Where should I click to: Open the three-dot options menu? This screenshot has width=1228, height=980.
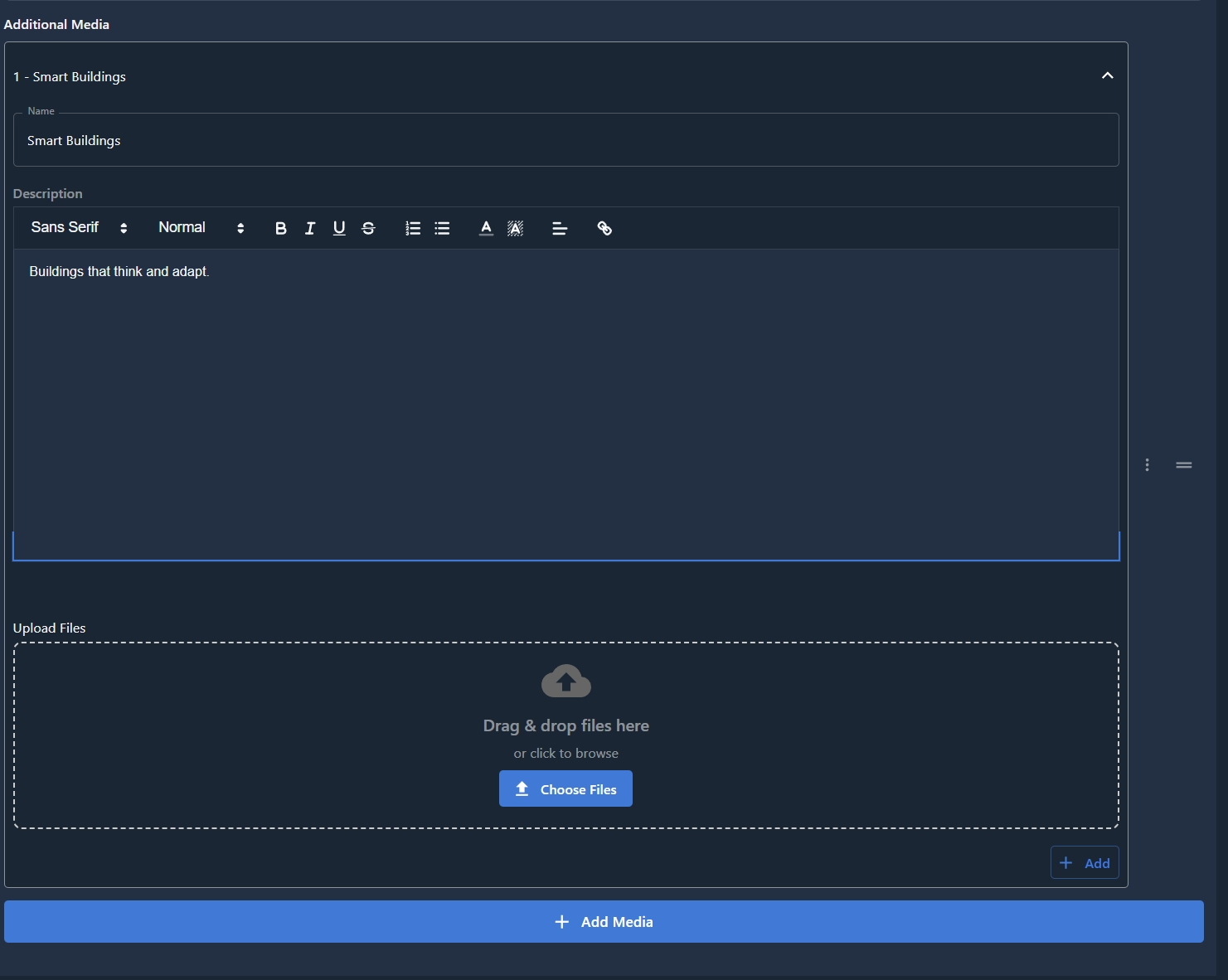coord(1147,465)
